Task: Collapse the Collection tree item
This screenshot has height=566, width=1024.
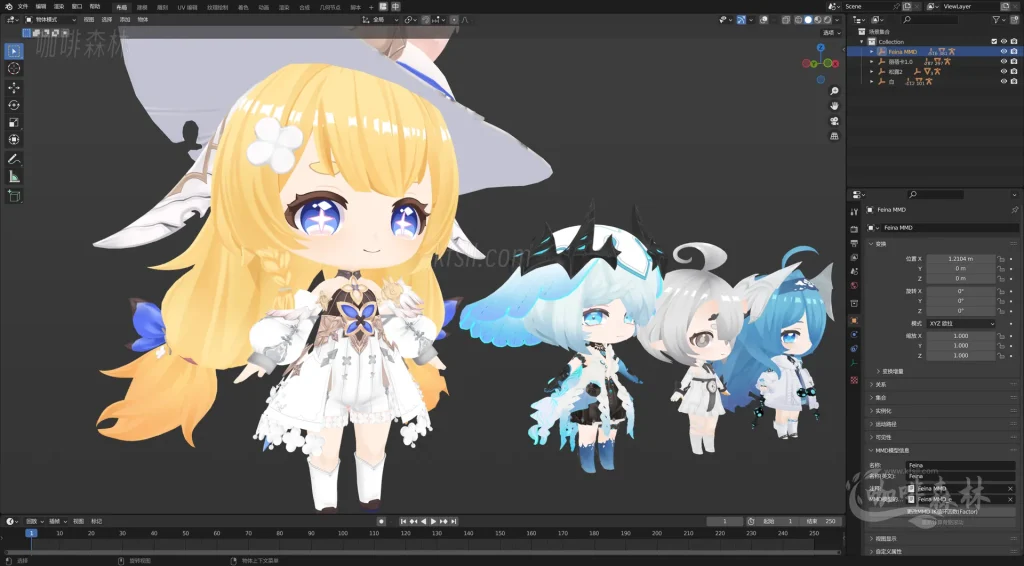Action: (x=862, y=42)
